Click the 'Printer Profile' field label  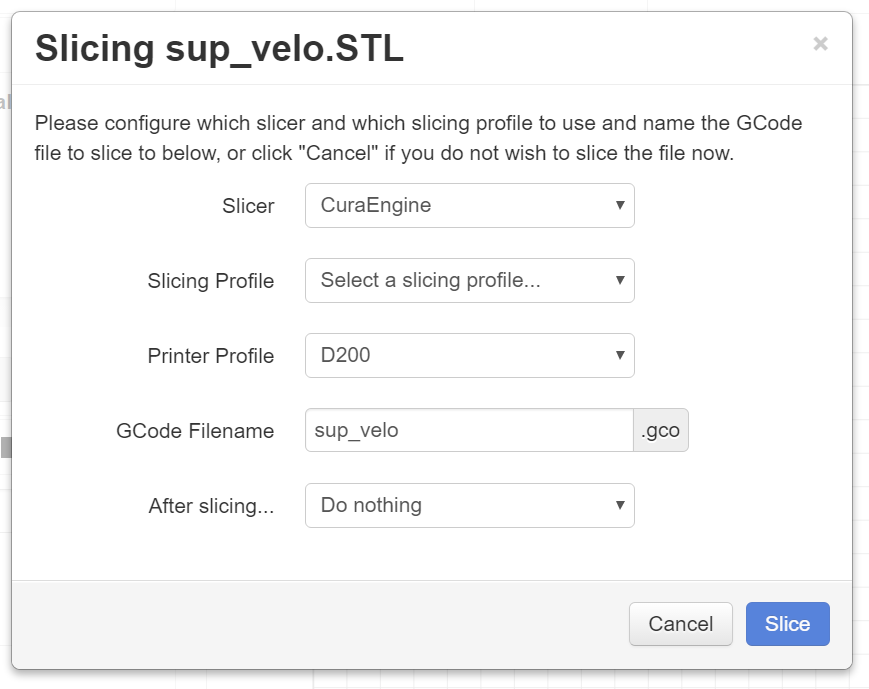coord(210,356)
